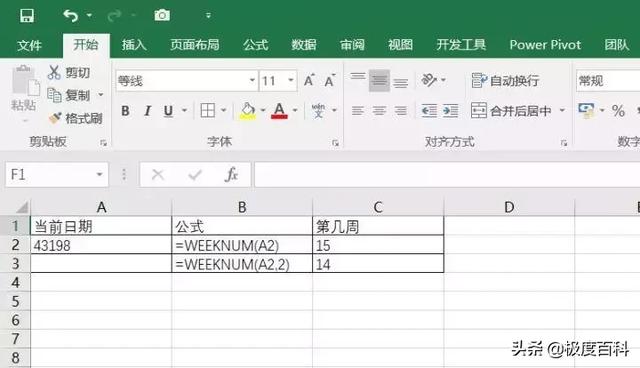Toggle Bold formatting

tap(125, 111)
